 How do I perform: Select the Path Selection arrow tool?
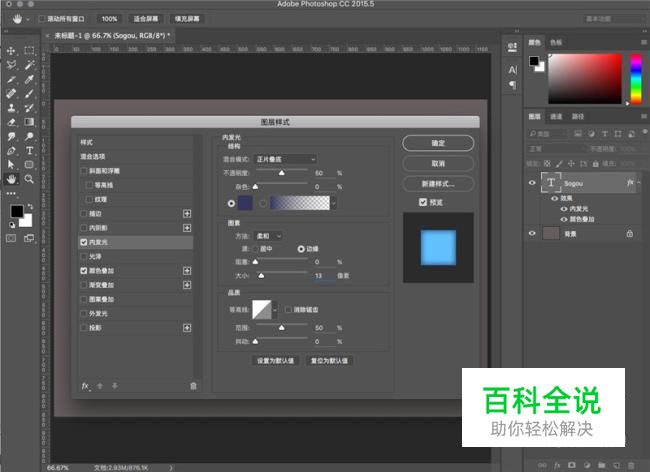[11, 165]
